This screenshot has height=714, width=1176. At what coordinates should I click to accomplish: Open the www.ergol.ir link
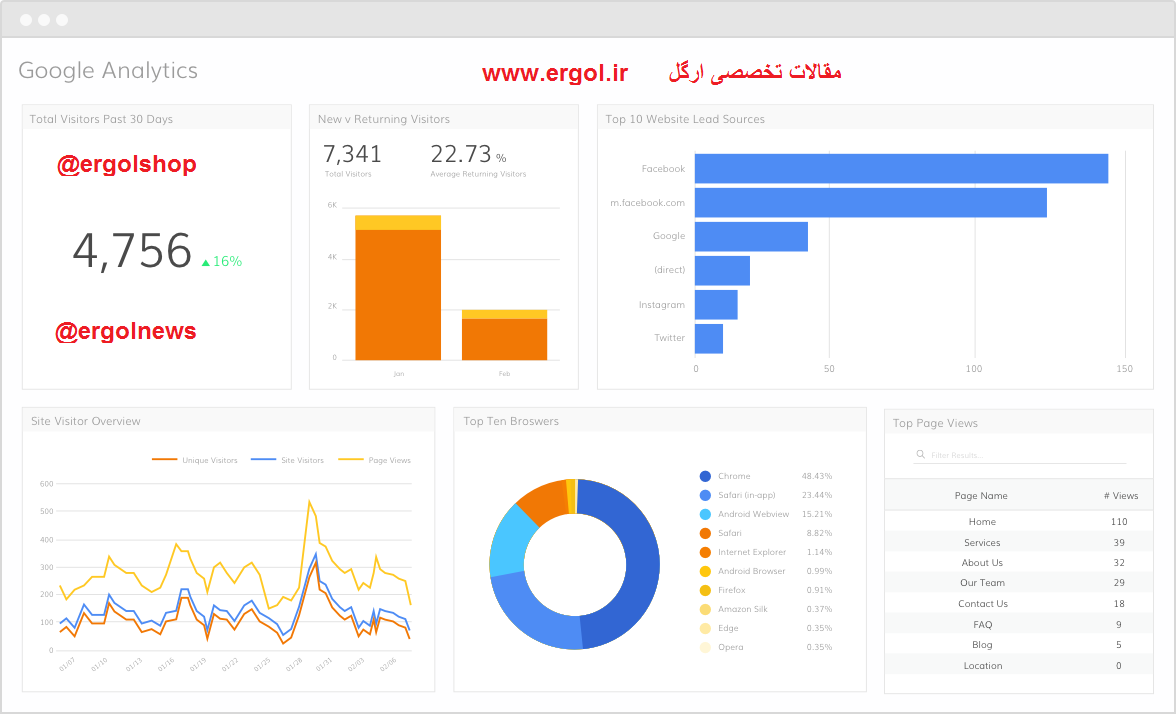[x=555, y=73]
